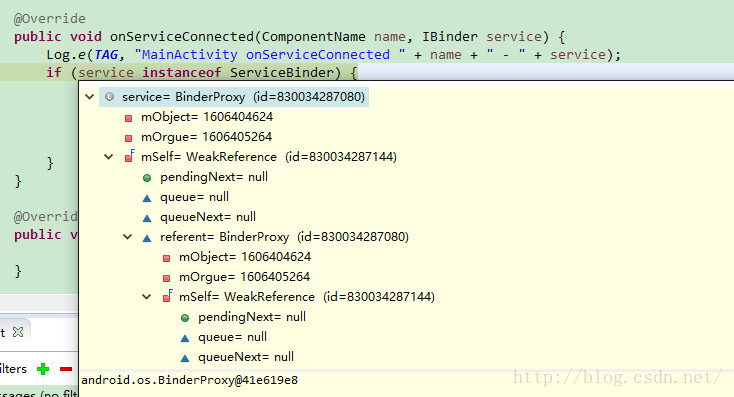Select first queueNext= null row
This screenshot has width=734, height=397.
click(208, 217)
